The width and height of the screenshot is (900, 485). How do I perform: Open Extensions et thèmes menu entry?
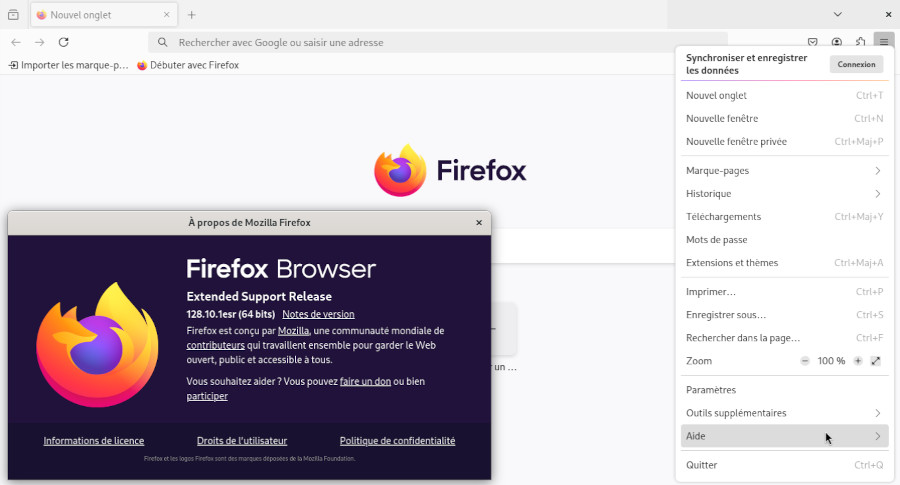tap(785, 262)
